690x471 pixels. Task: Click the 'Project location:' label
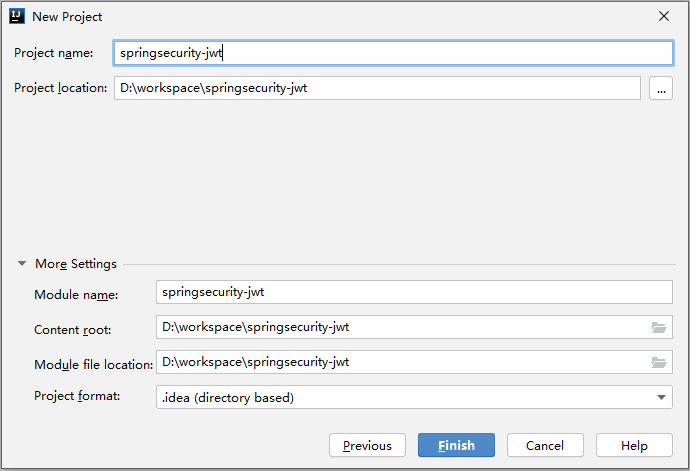(61, 88)
